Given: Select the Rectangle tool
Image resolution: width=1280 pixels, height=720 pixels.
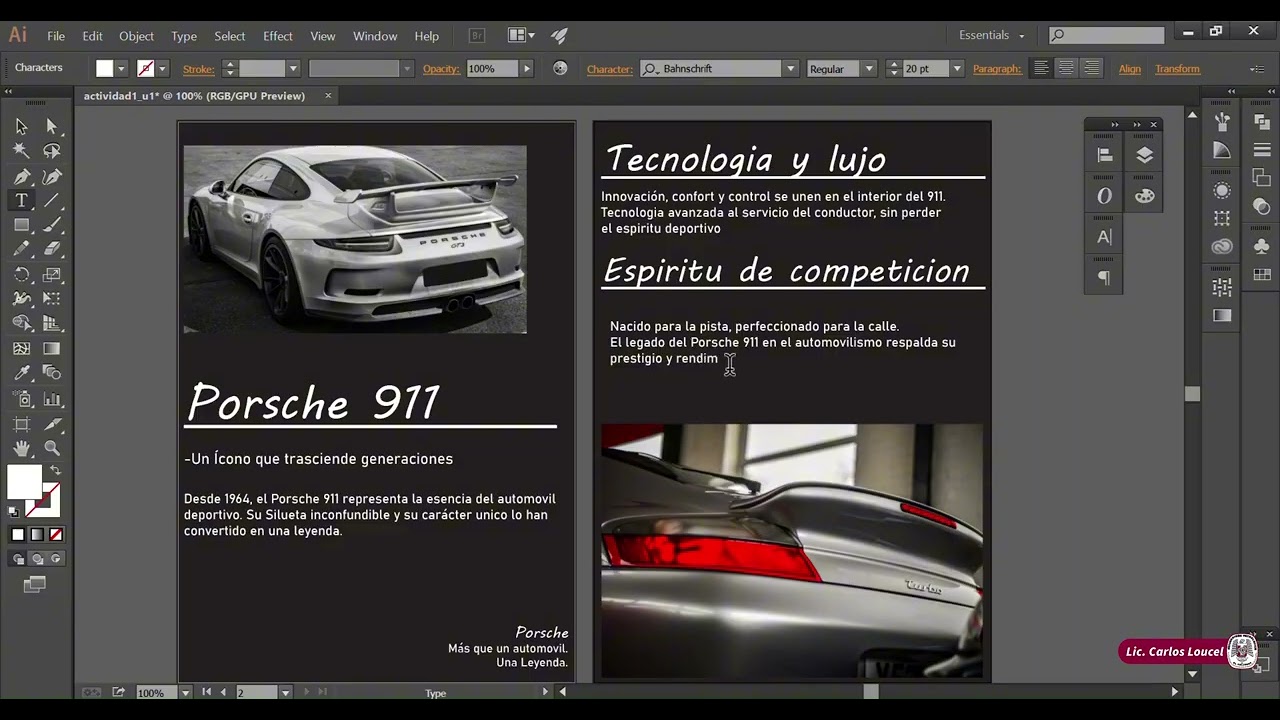Looking at the screenshot, I should tap(21, 225).
